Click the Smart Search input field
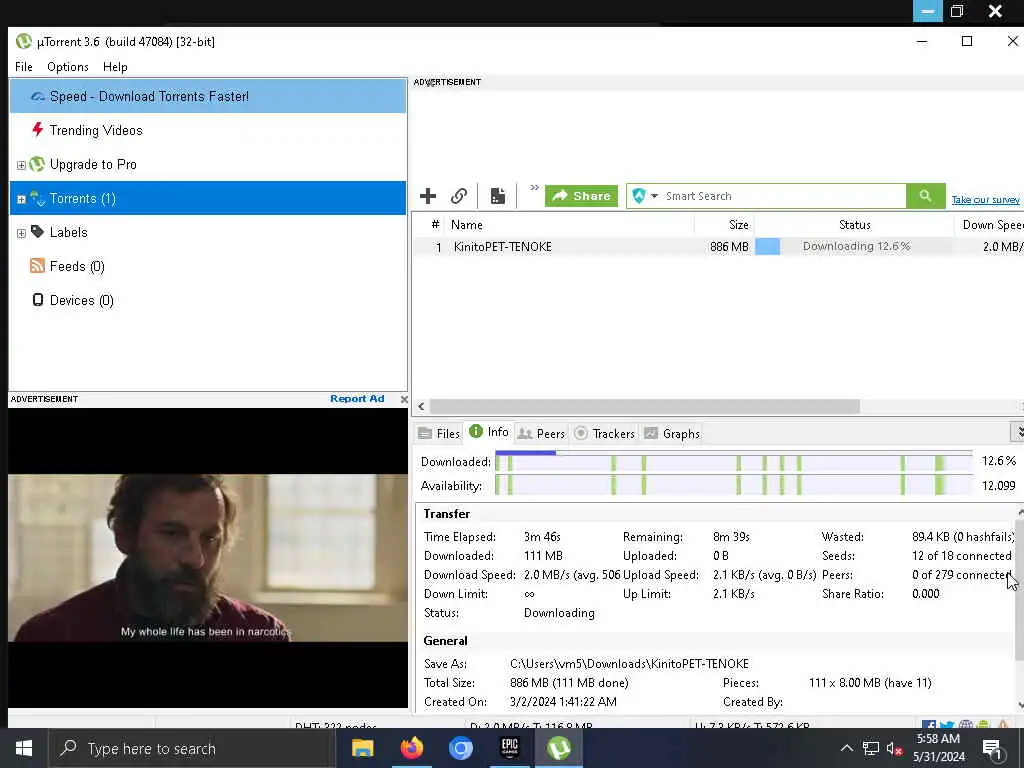This screenshot has width=1024, height=768. (784, 196)
